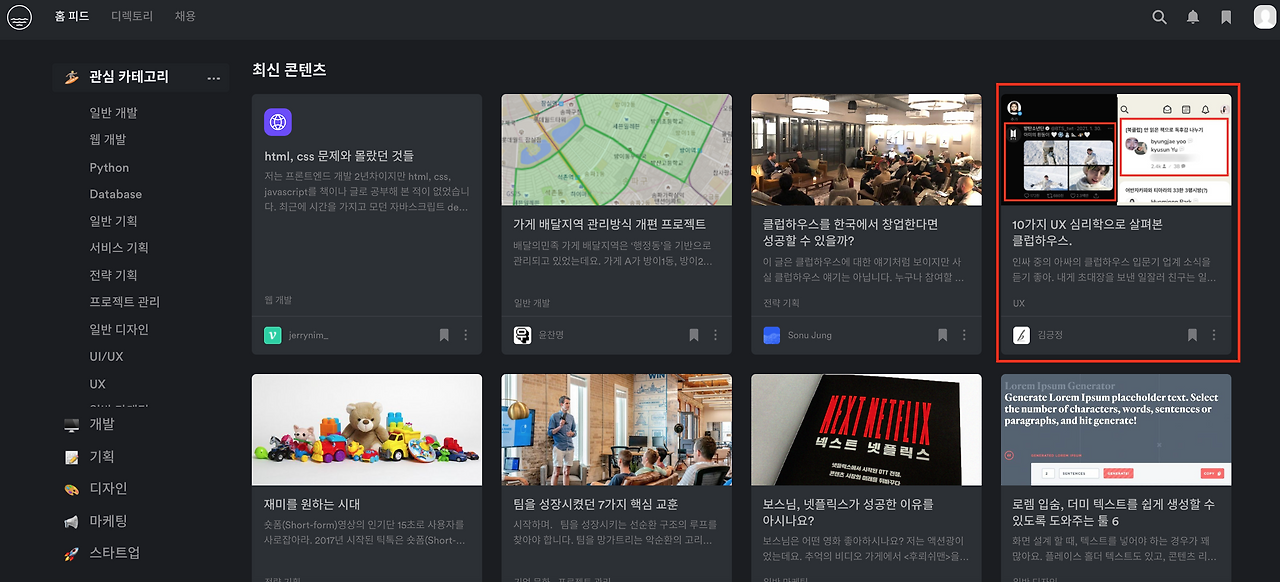Click the 개발 monitor icon
This screenshot has width=1280, height=582.
71,424
